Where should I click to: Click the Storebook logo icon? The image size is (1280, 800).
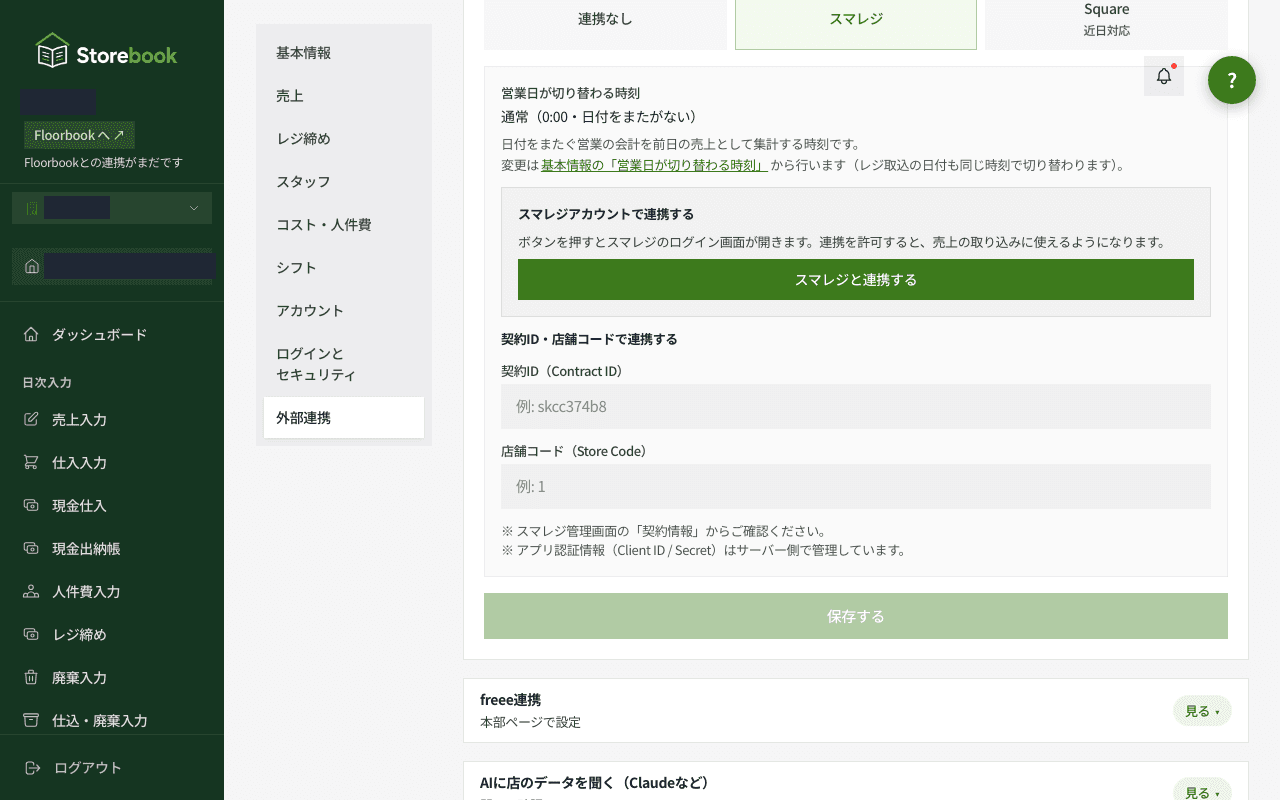(x=52, y=50)
